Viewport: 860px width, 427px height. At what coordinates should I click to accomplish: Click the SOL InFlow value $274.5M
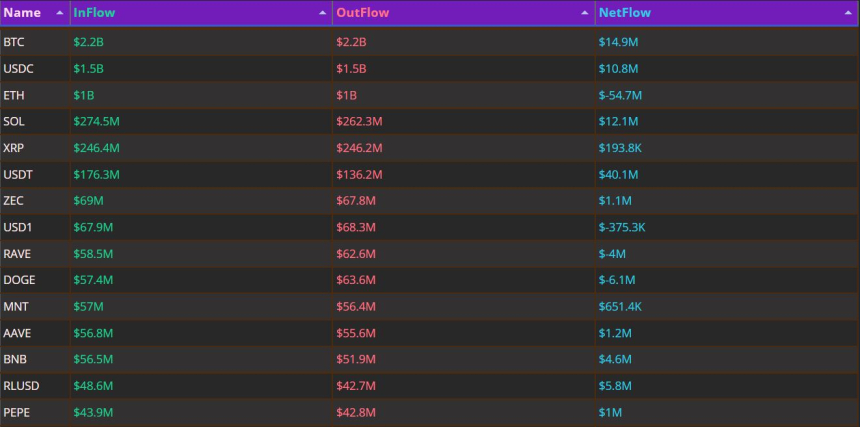pos(96,122)
